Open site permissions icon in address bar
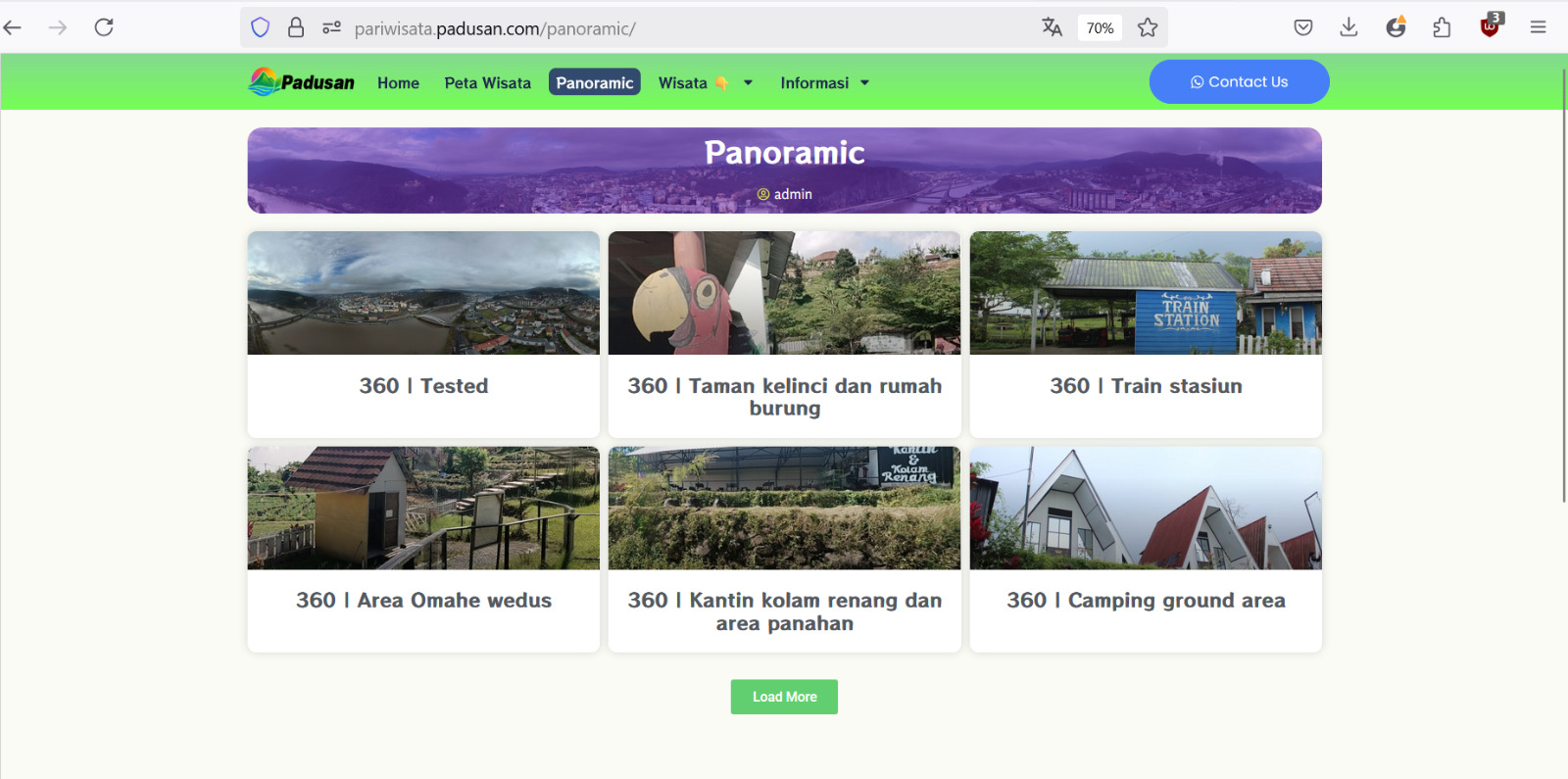 tap(331, 27)
